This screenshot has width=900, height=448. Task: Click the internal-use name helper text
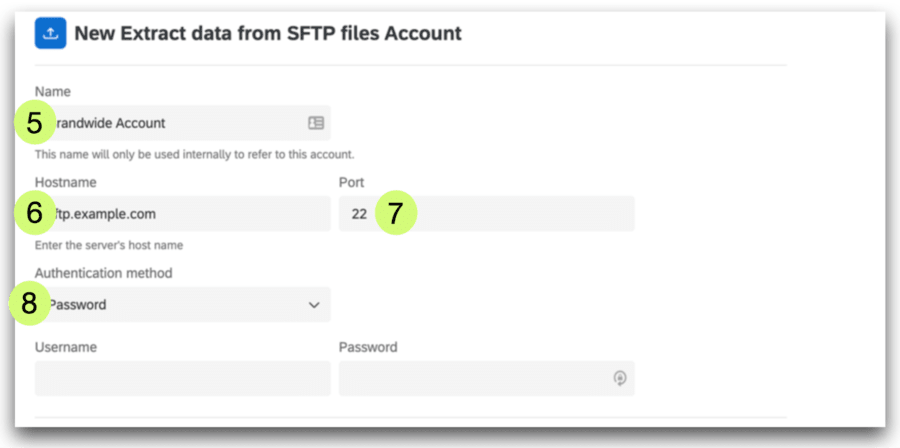point(194,154)
